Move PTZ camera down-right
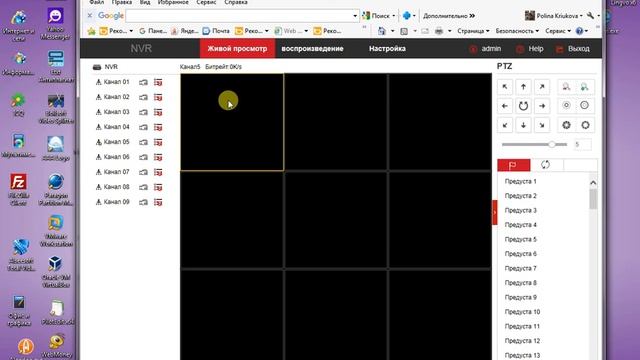This screenshot has width=640, height=360. coord(542,125)
